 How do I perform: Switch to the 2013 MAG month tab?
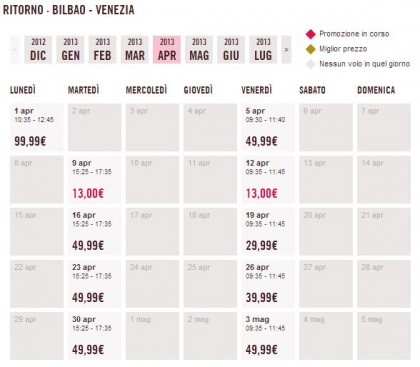tap(199, 50)
